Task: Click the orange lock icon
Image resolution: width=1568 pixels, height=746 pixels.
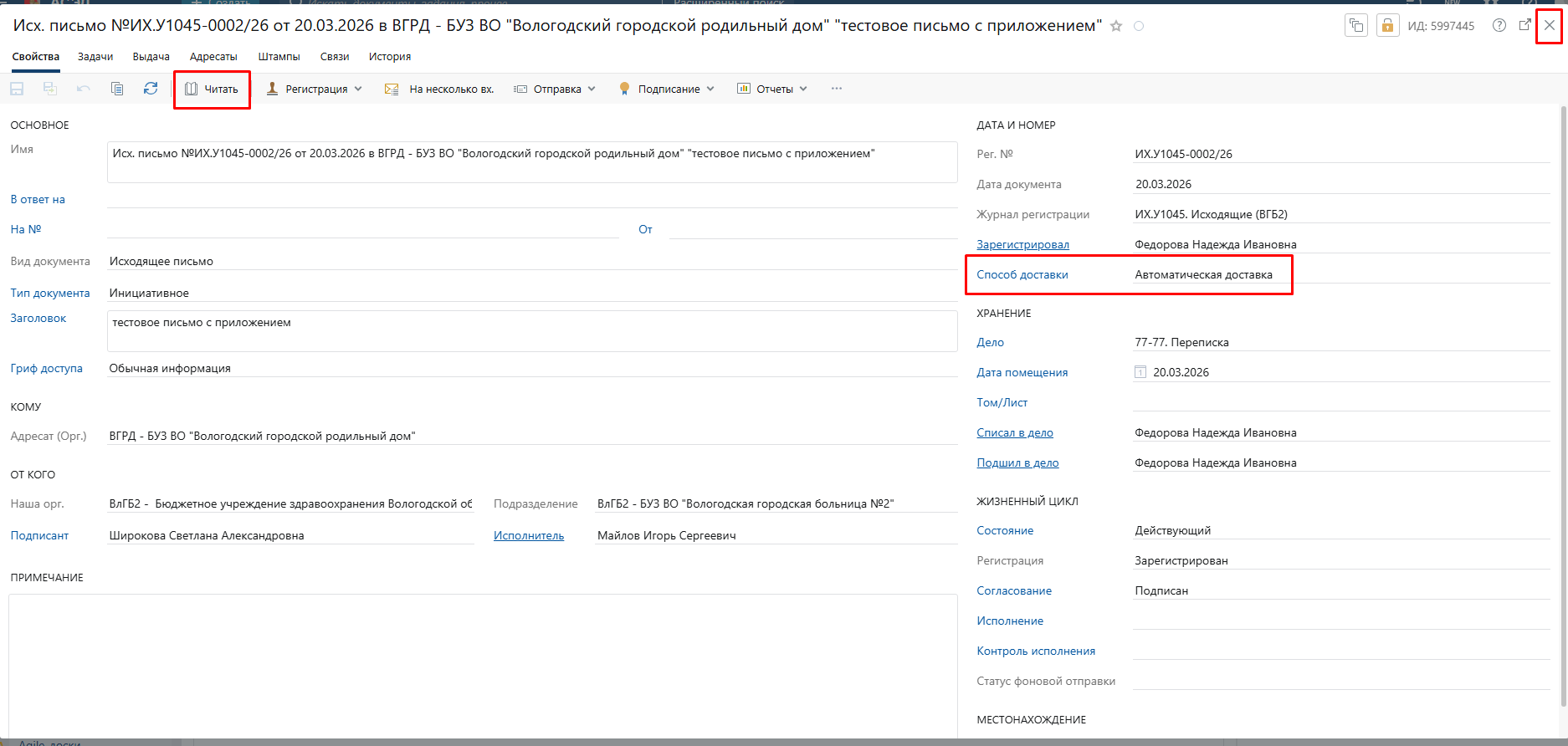Action: pyautogui.click(x=1387, y=25)
